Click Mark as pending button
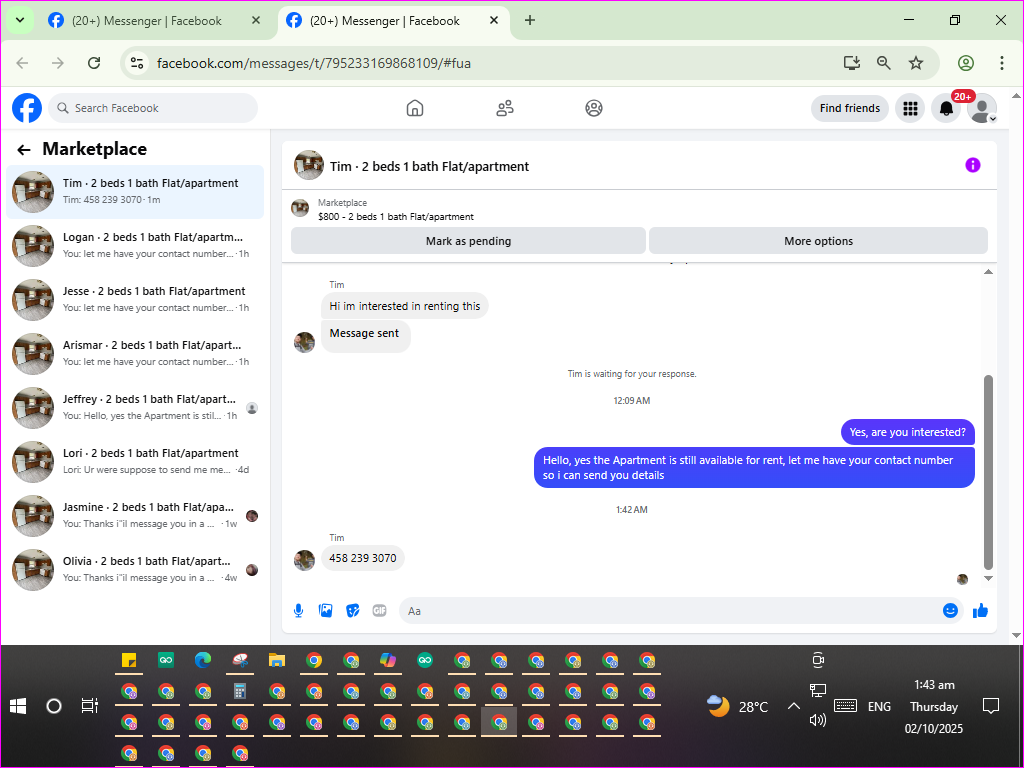Viewport: 1024px width, 768px height. pos(468,241)
